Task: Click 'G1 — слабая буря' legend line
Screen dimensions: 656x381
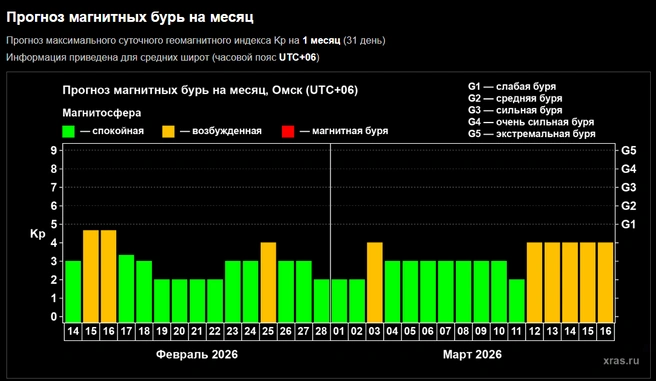Action: (512, 87)
